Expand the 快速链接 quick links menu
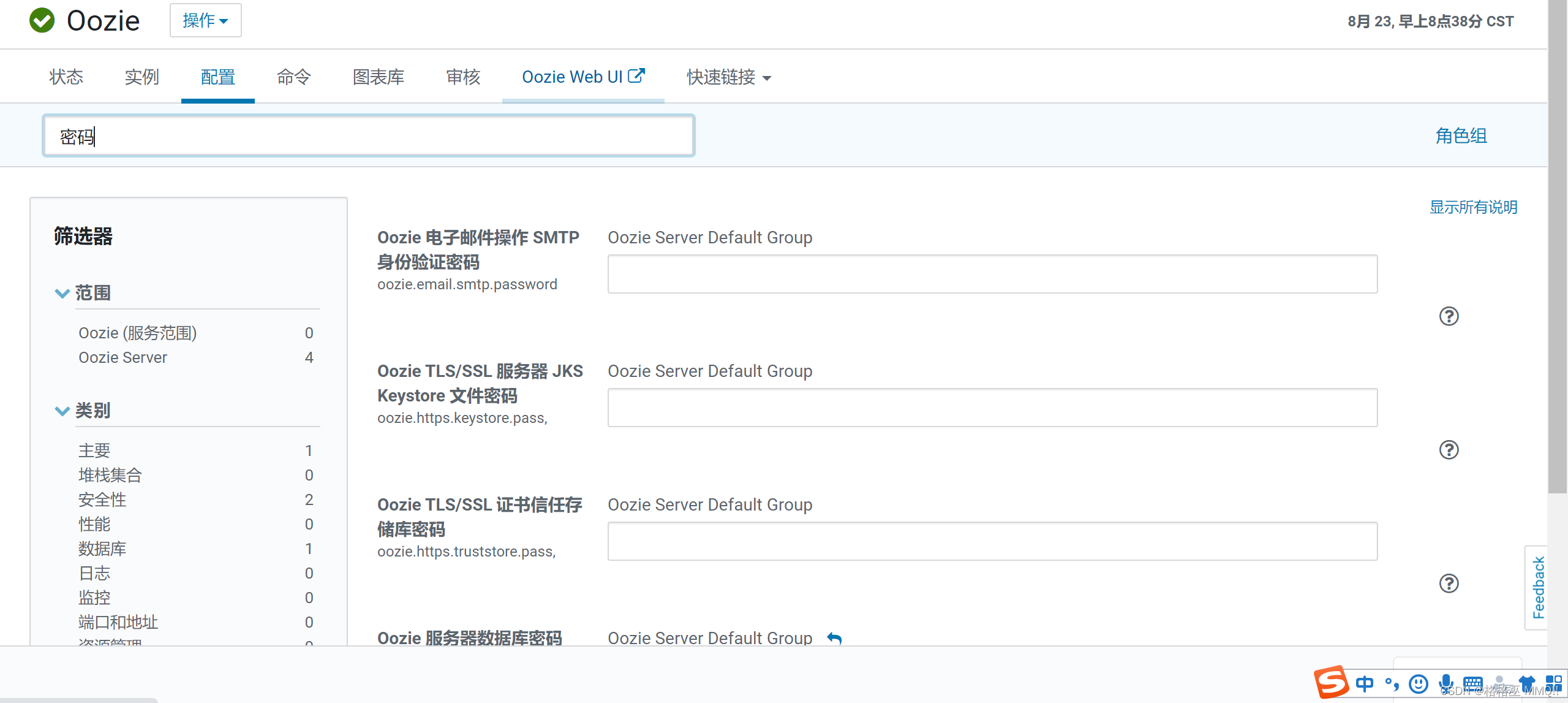Image resolution: width=1568 pixels, height=703 pixels. (729, 77)
